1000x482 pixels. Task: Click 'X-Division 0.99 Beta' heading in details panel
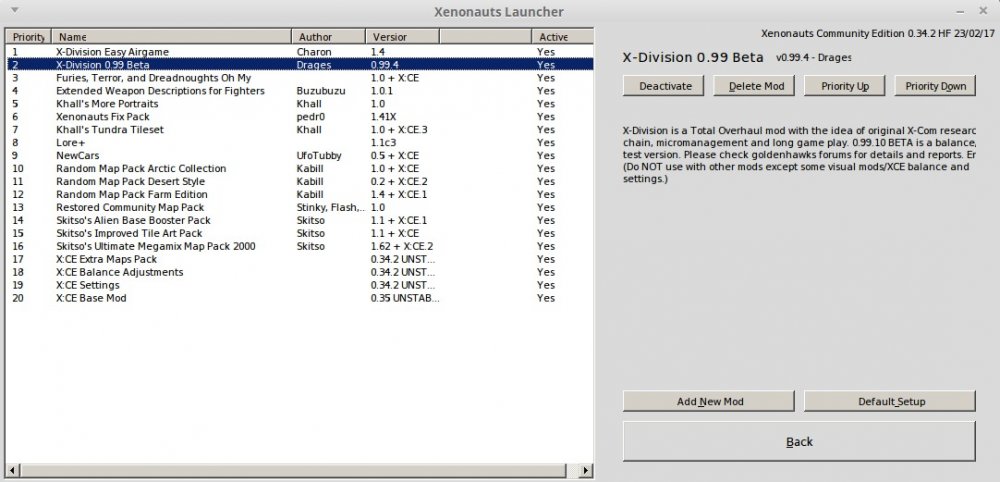point(693,57)
